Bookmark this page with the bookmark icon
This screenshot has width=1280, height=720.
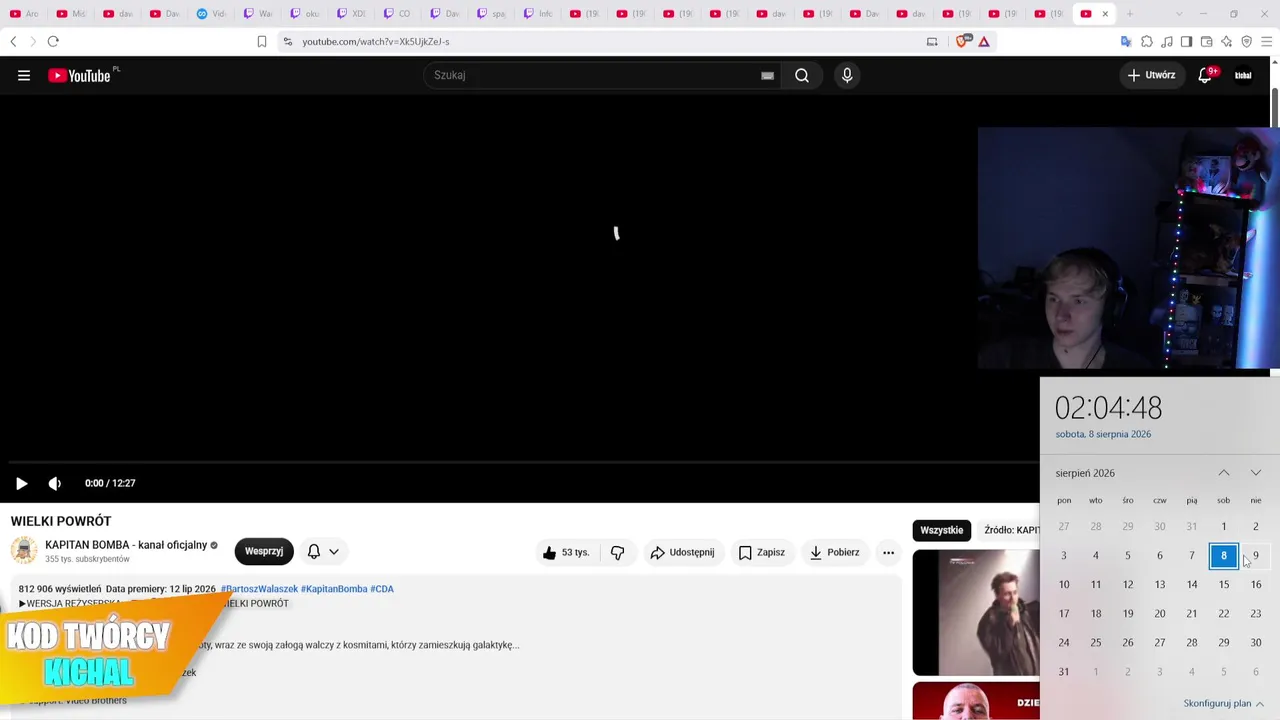pos(262,42)
